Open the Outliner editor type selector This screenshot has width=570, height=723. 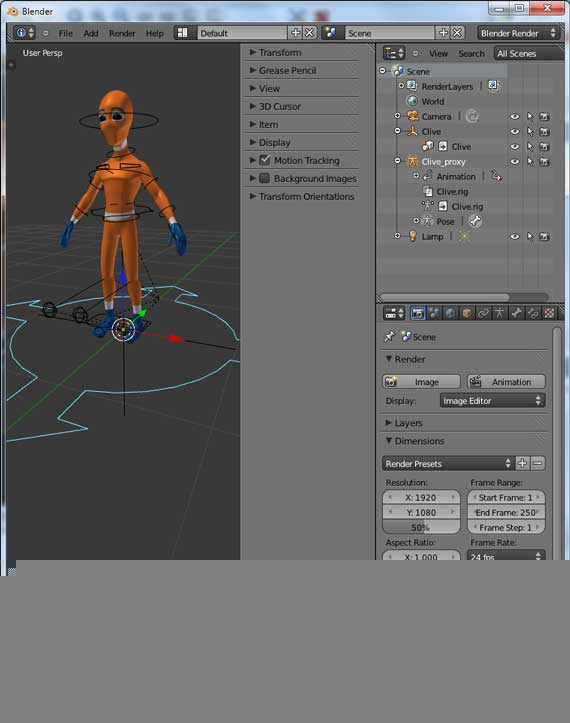click(394, 53)
